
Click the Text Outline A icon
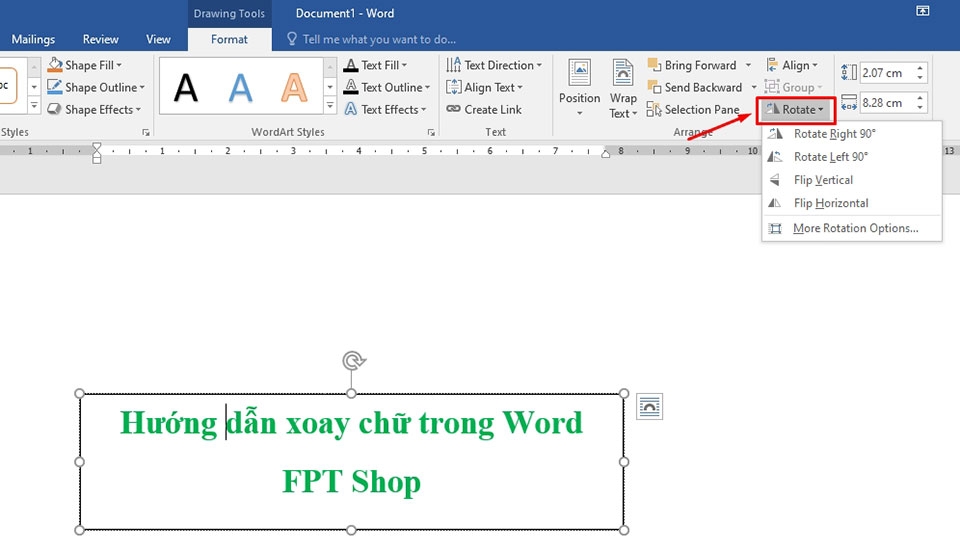(351, 87)
